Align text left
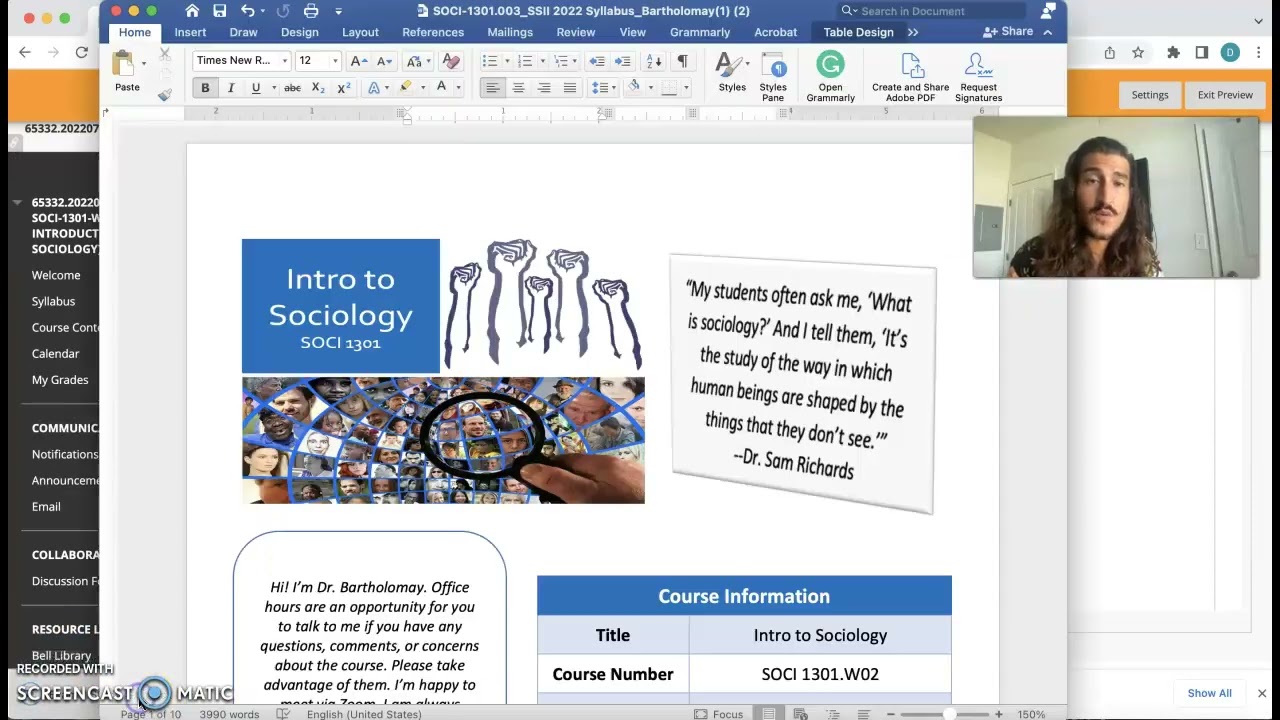 point(492,88)
